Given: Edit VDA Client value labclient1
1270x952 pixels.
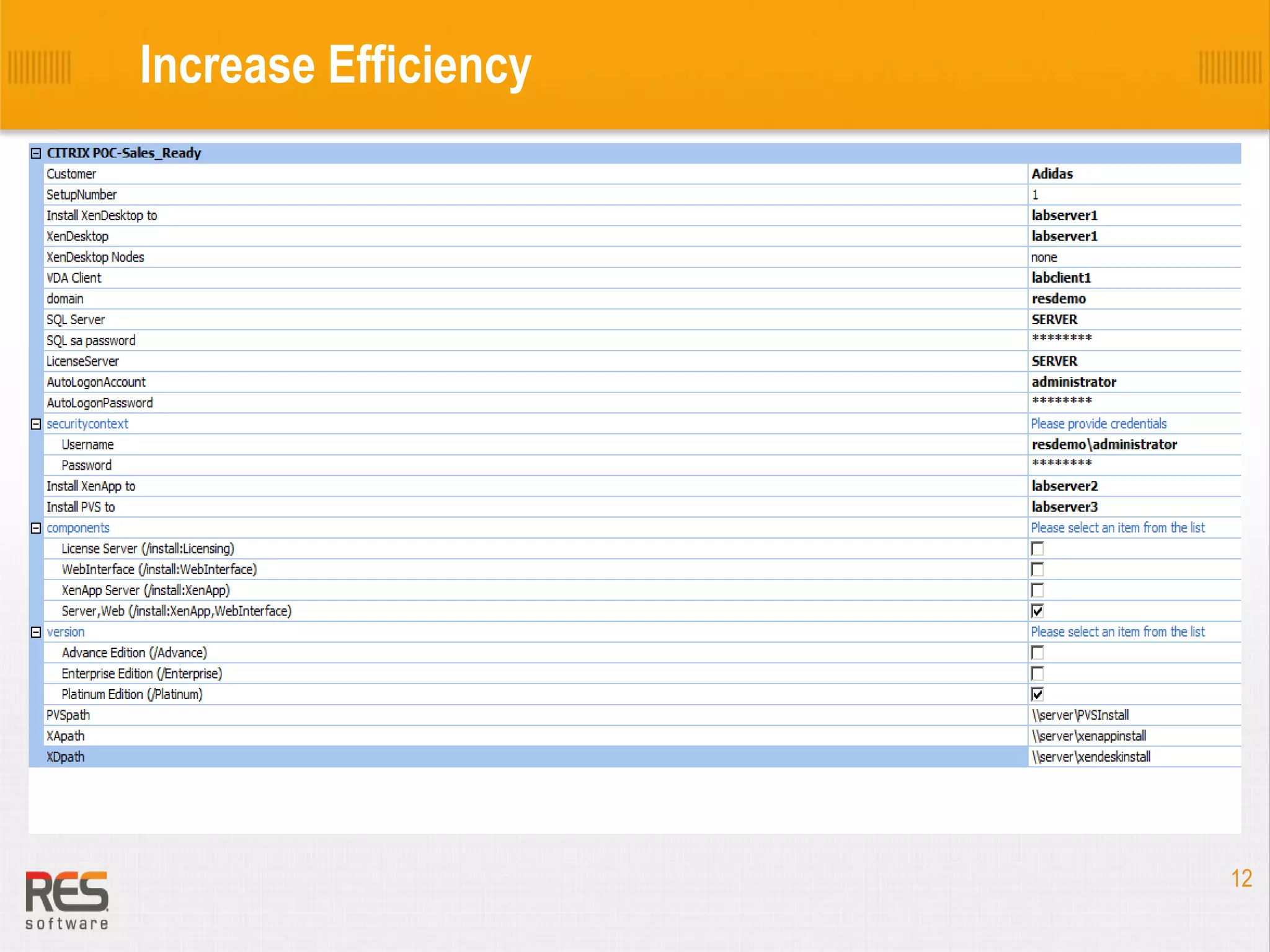Looking at the screenshot, I should (1061, 278).
